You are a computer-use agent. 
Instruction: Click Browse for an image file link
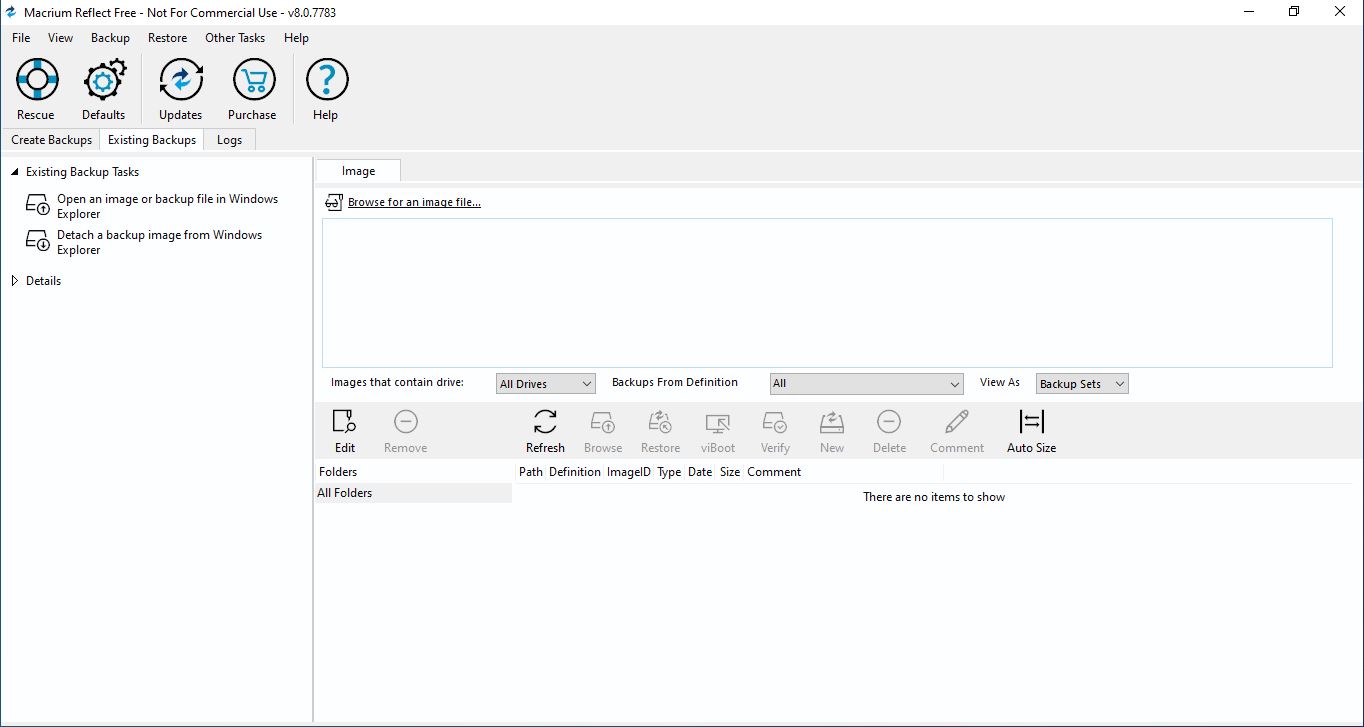pos(414,202)
